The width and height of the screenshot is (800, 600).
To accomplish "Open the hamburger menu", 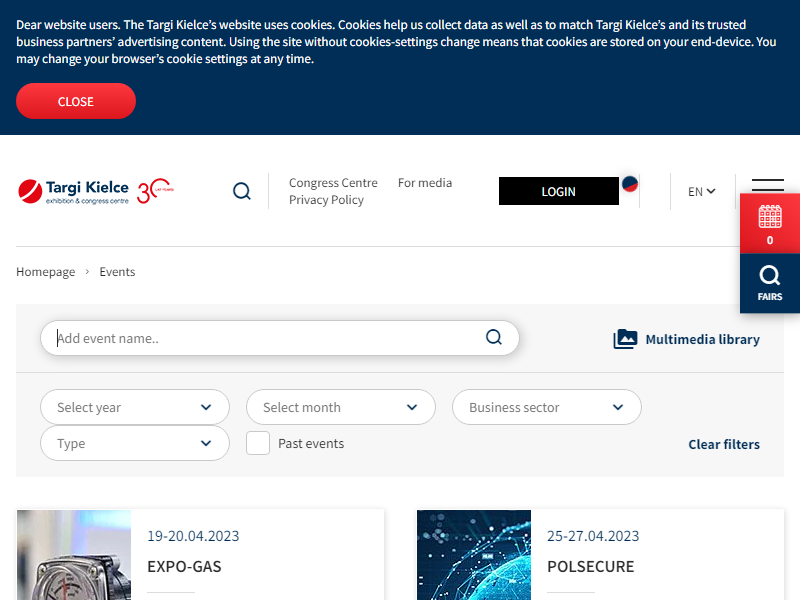I will coord(767,185).
